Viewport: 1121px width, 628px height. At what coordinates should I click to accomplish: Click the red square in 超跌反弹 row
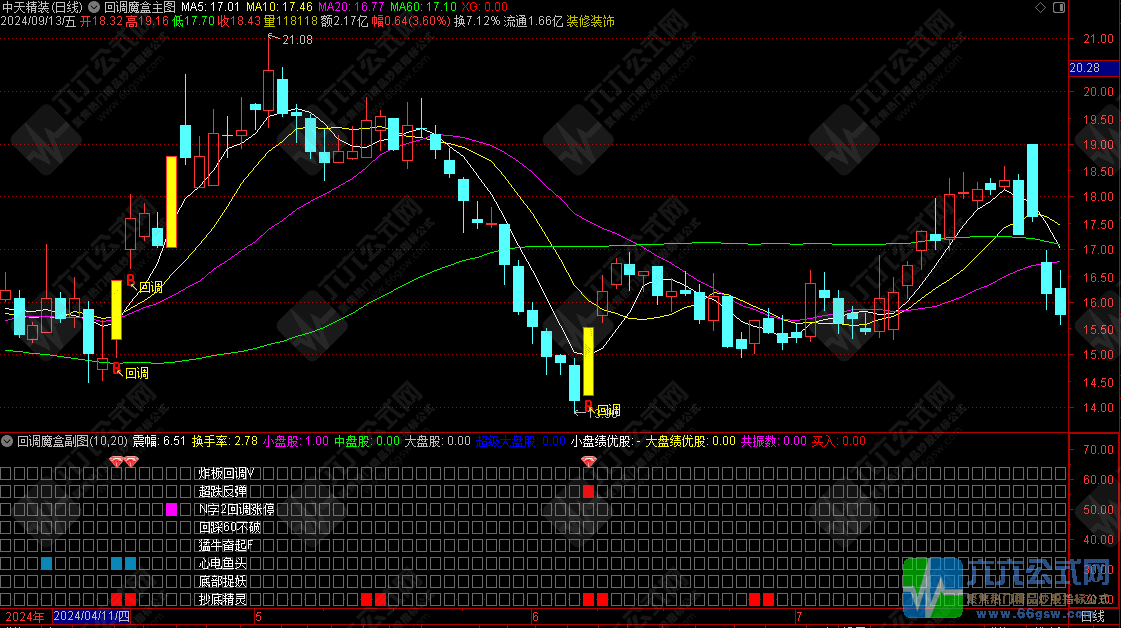[x=588, y=491]
